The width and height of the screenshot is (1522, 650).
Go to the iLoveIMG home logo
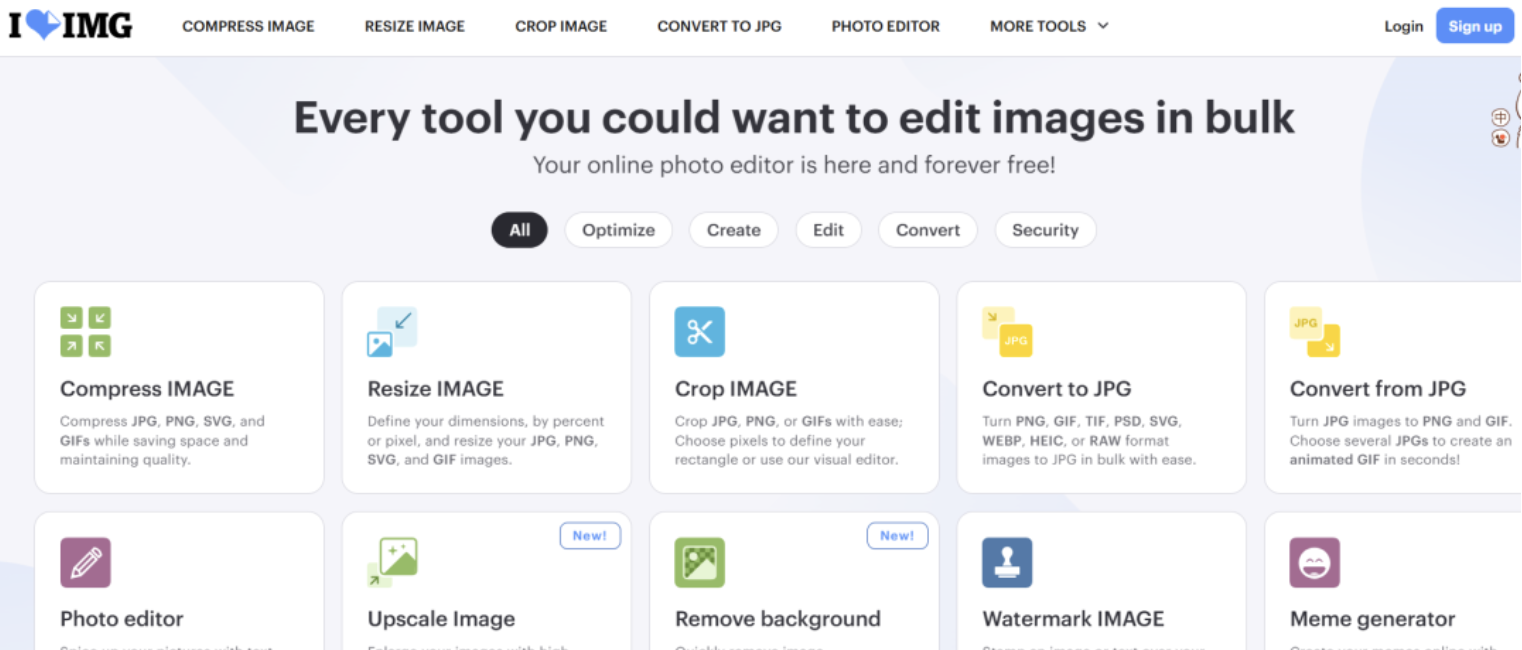point(70,26)
